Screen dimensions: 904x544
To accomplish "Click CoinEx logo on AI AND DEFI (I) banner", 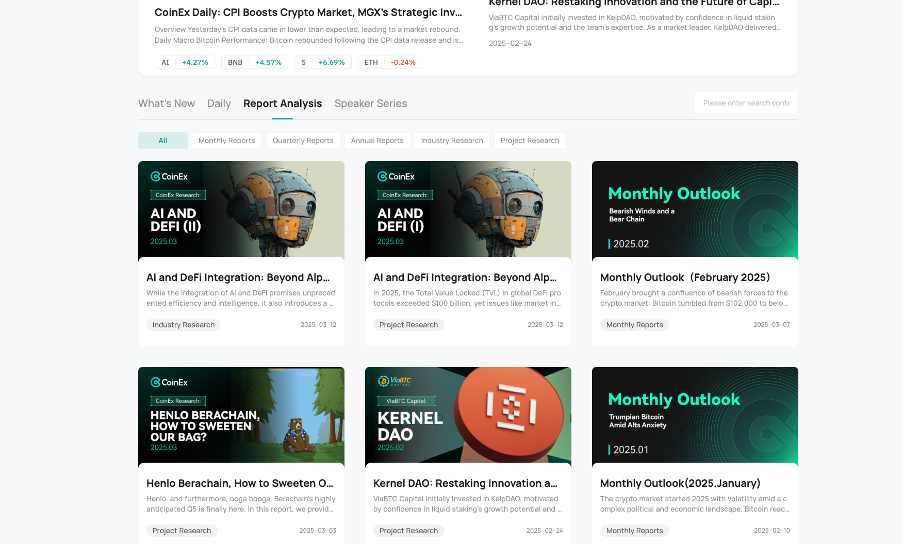I will coord(396,176).
